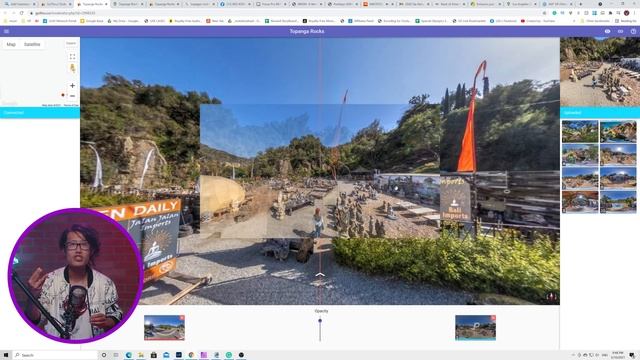The image size is (640, 360).
Task: Open a new browser tab
Action: pos(580,4)
